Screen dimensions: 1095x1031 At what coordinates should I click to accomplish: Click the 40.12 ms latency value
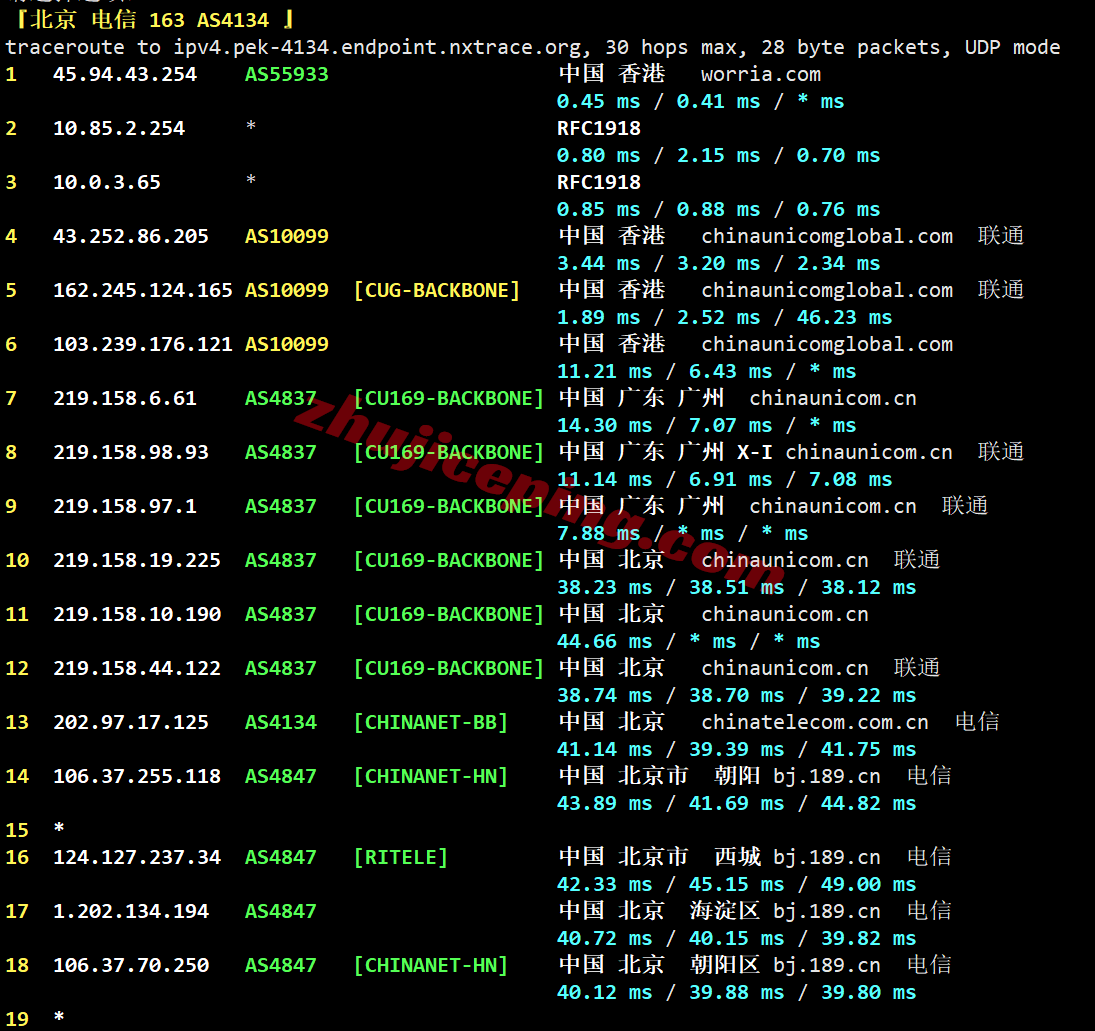(604, 992)
